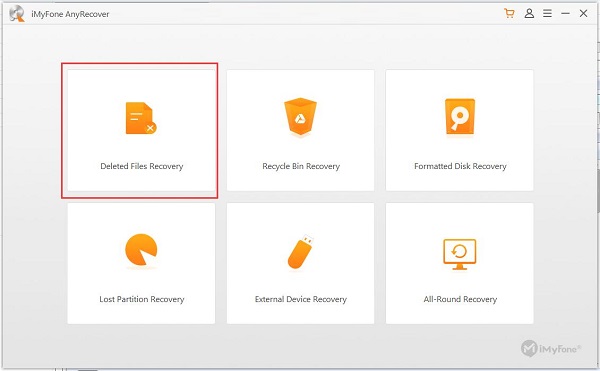Click the All-Round Recovery monitor icon

460,254
